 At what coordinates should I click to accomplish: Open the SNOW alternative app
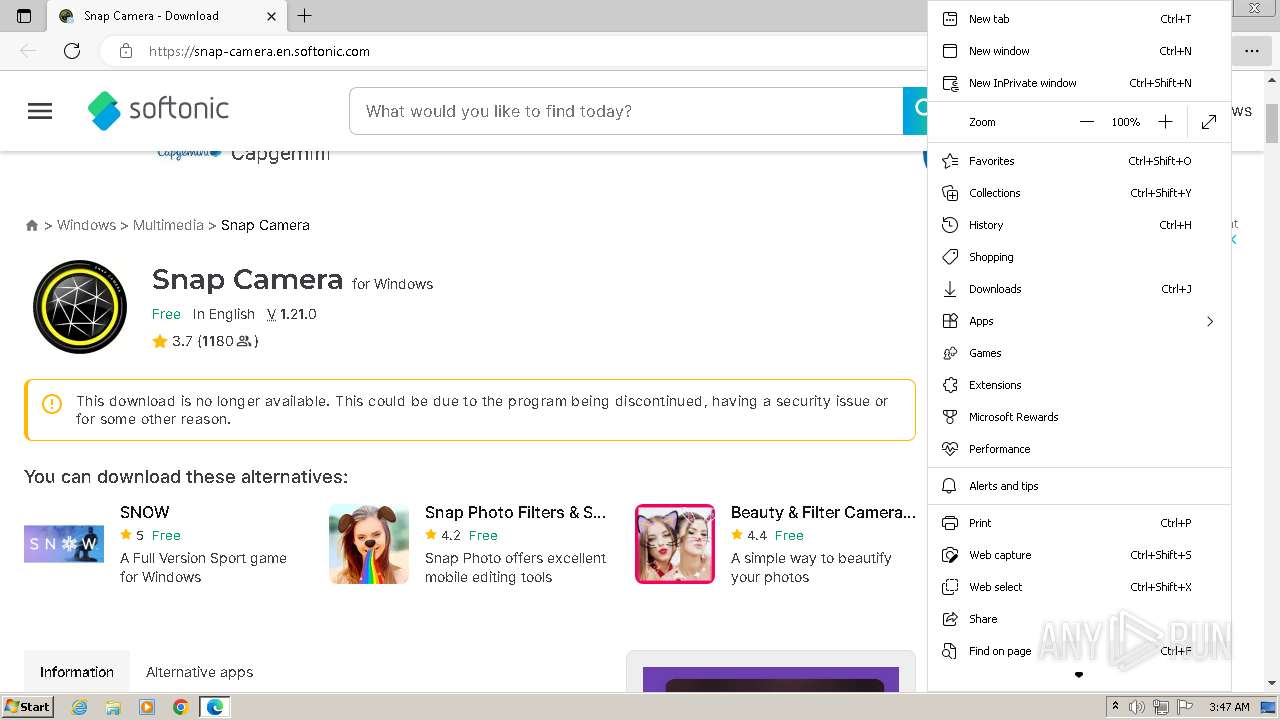point(145,512)
